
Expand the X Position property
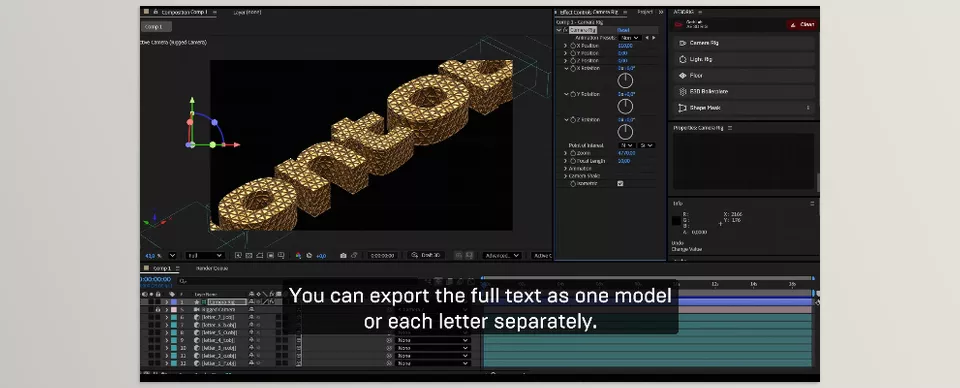(566, 45)
